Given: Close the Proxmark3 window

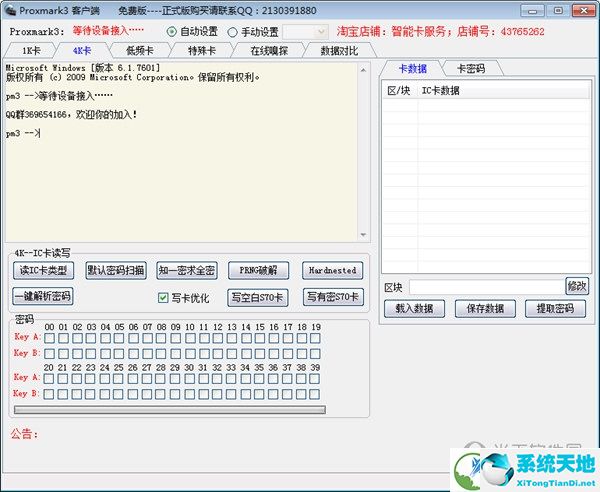Looking at the screenshot, I should tap(584, 11).
